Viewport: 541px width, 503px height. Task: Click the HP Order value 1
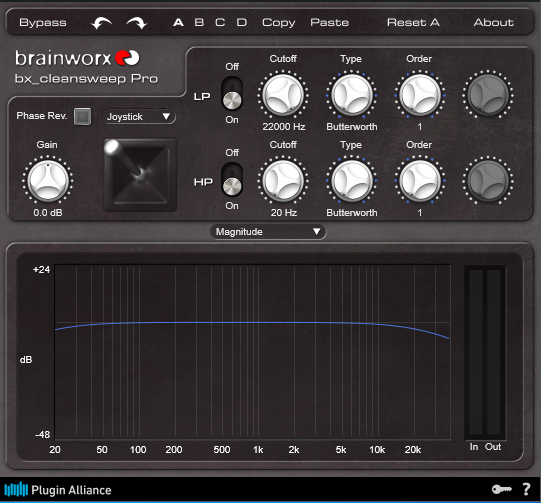click(x=420, y=213)
